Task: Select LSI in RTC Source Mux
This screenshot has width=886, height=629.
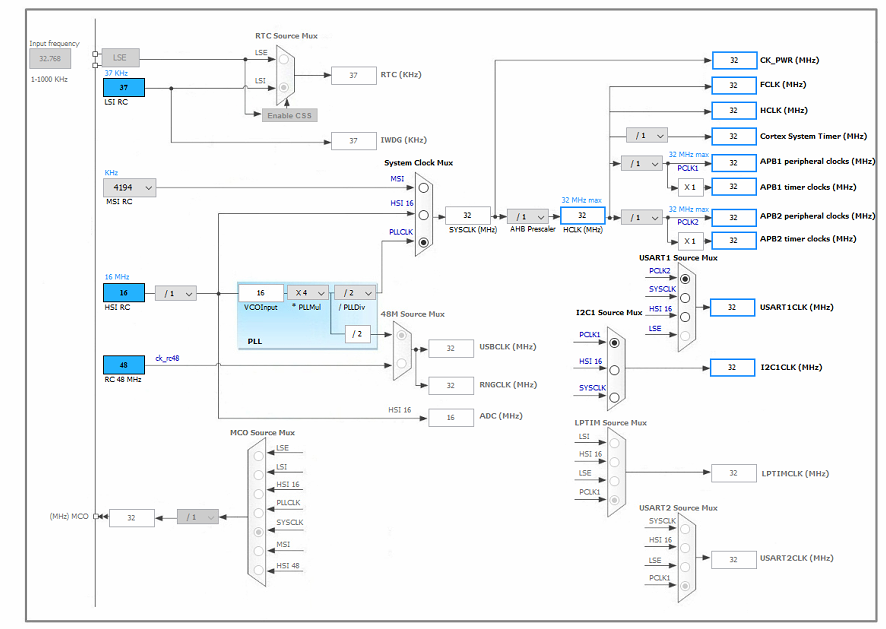Action: (284, 88)
